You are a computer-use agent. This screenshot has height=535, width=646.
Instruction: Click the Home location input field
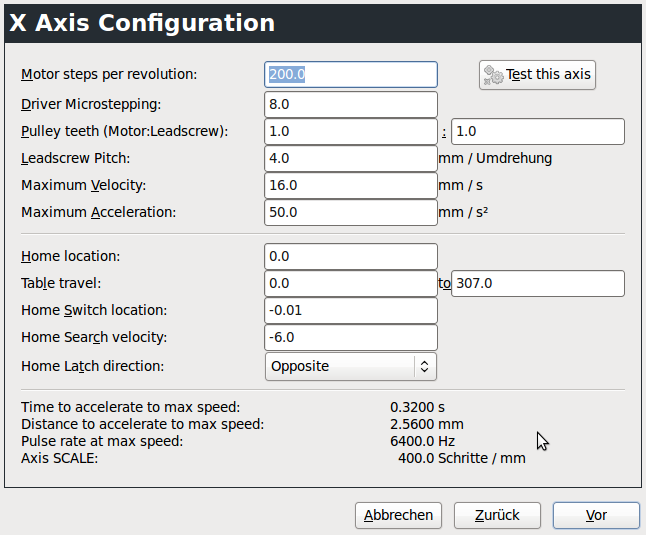(x=351, y=257)
